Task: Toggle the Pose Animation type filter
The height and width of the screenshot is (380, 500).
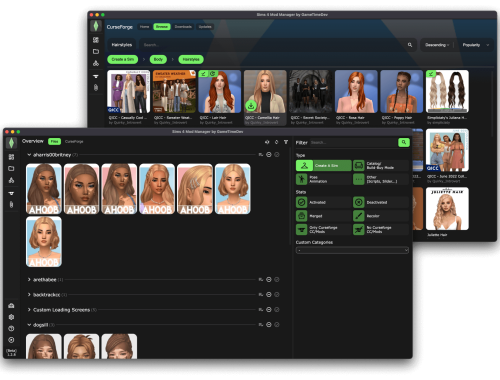Action: [324, 179]
